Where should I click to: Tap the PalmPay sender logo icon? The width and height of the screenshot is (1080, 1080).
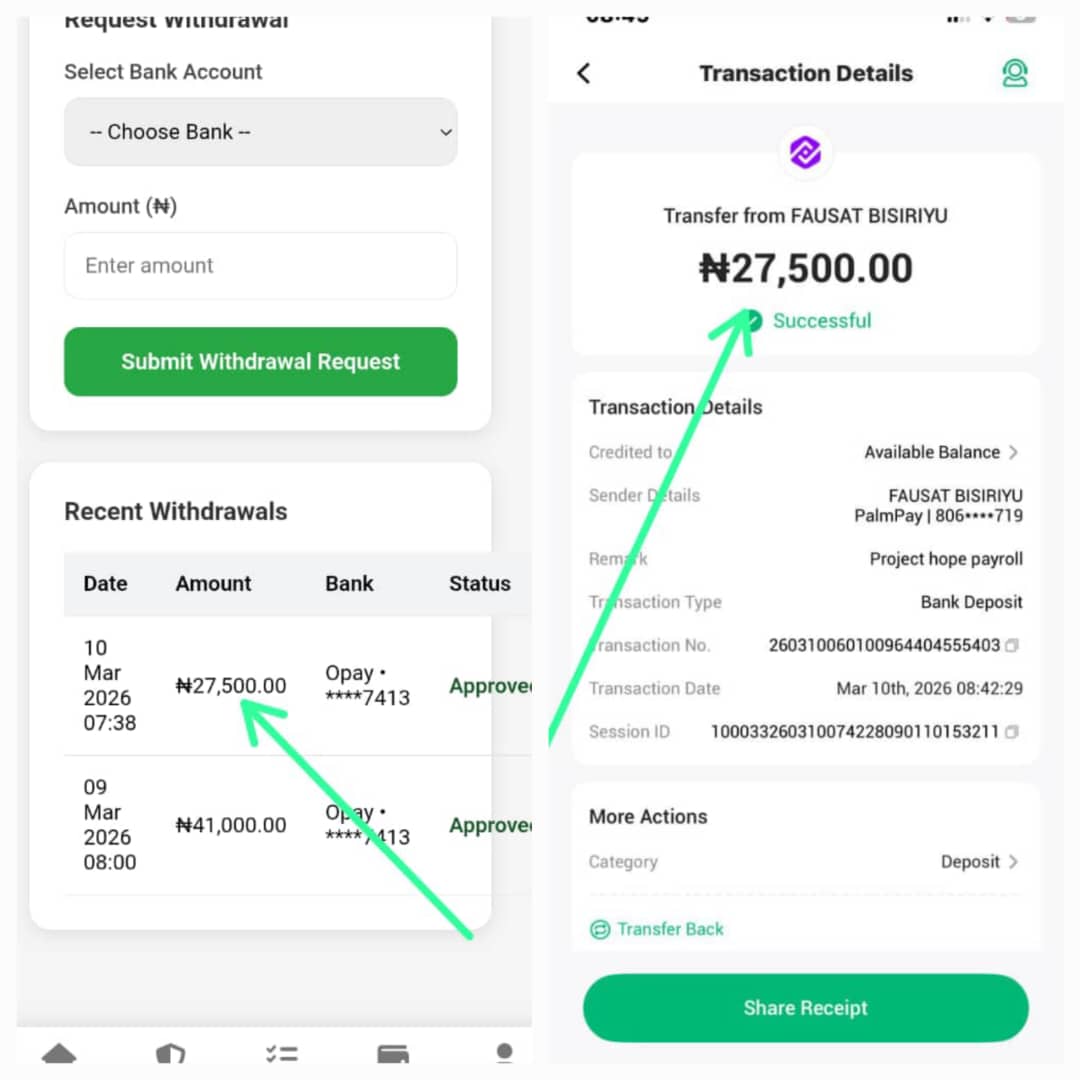pyautogui.click(x=805, y=152)
